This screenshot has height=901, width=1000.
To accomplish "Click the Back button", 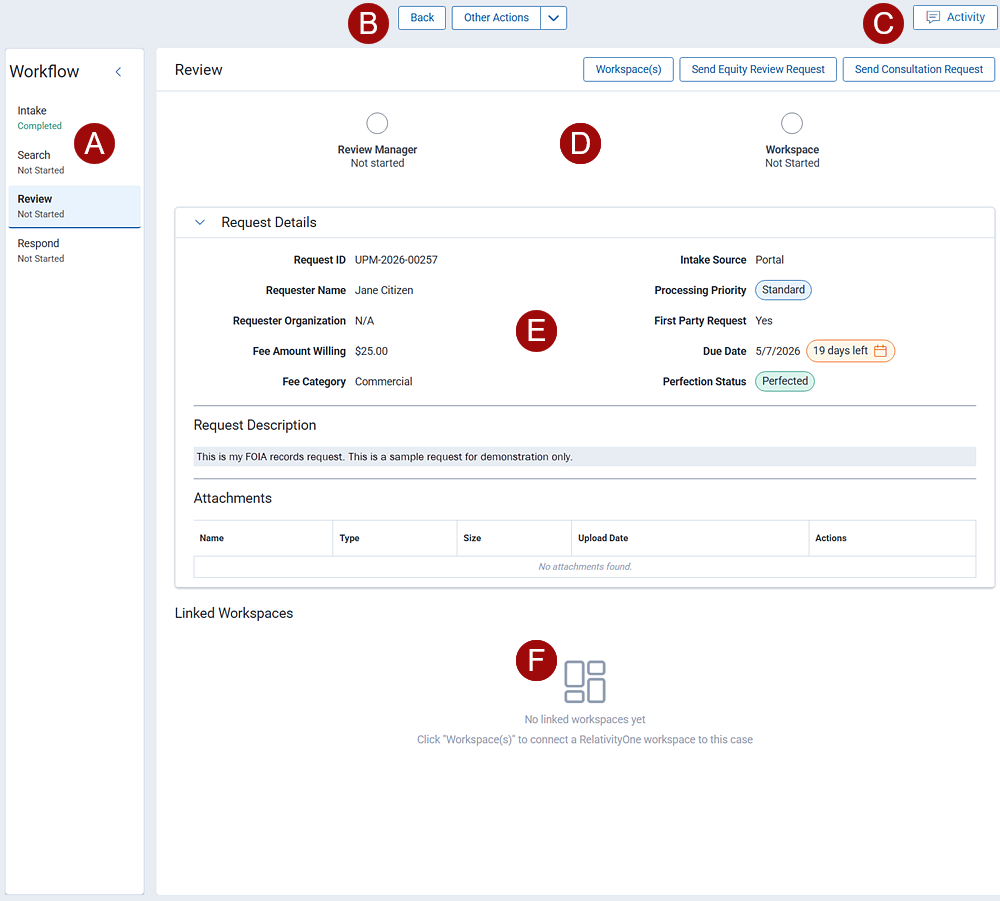I will click(x=422, y=18).
